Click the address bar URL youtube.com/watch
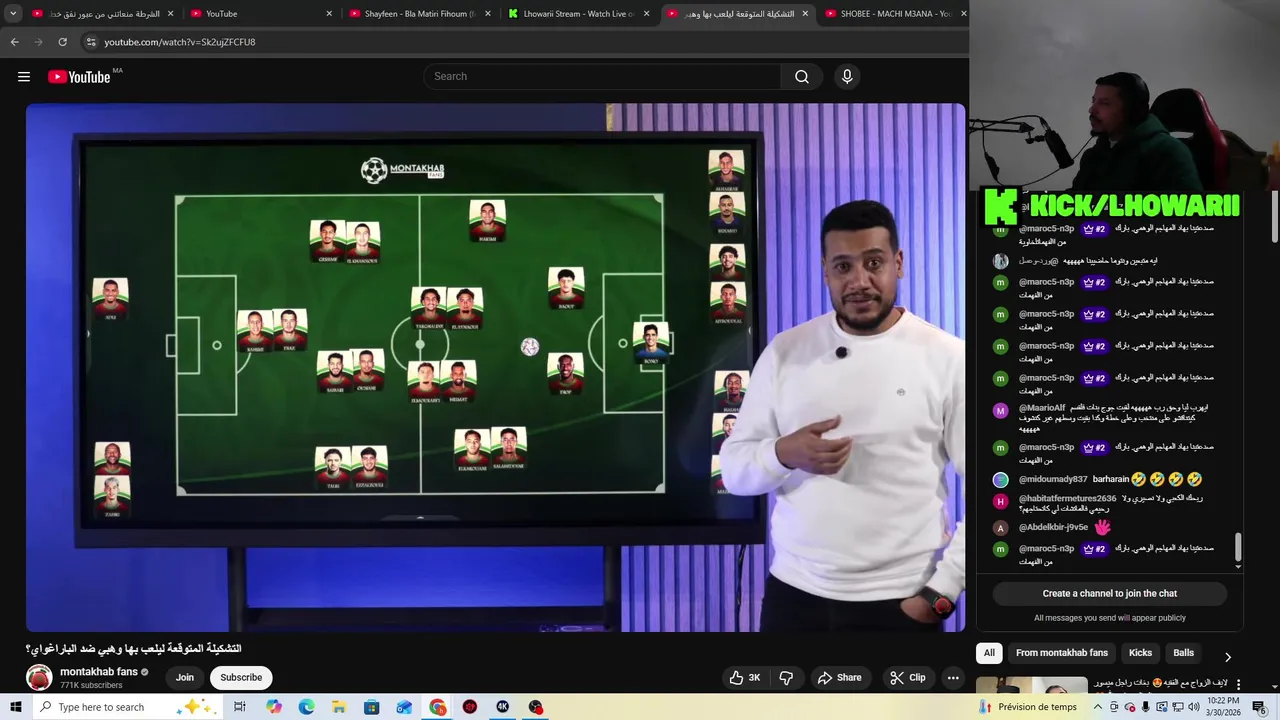Screen dimensions: 1280x720 180,42
